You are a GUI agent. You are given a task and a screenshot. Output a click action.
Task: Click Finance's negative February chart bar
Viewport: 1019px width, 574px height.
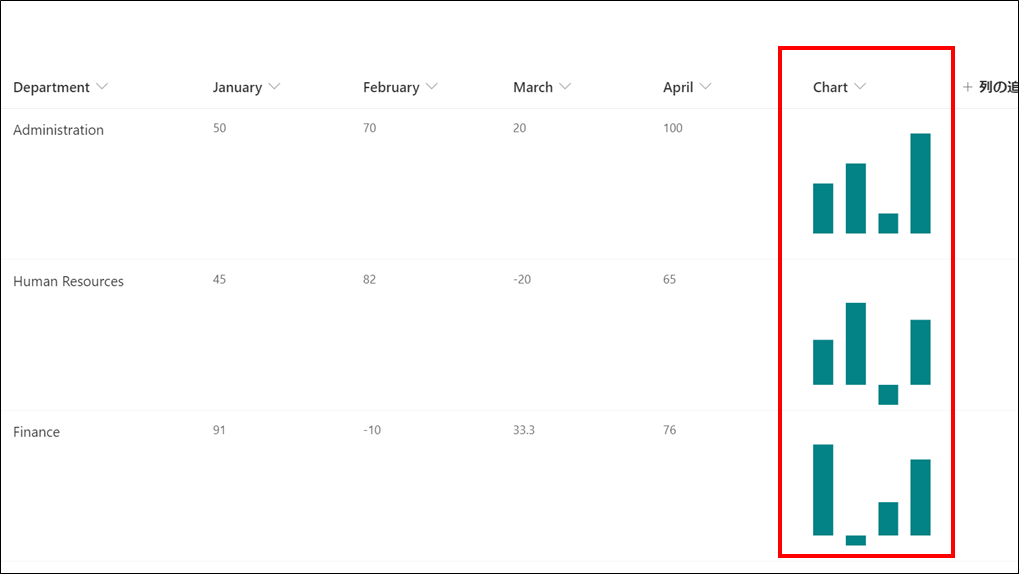click(856, 540)
